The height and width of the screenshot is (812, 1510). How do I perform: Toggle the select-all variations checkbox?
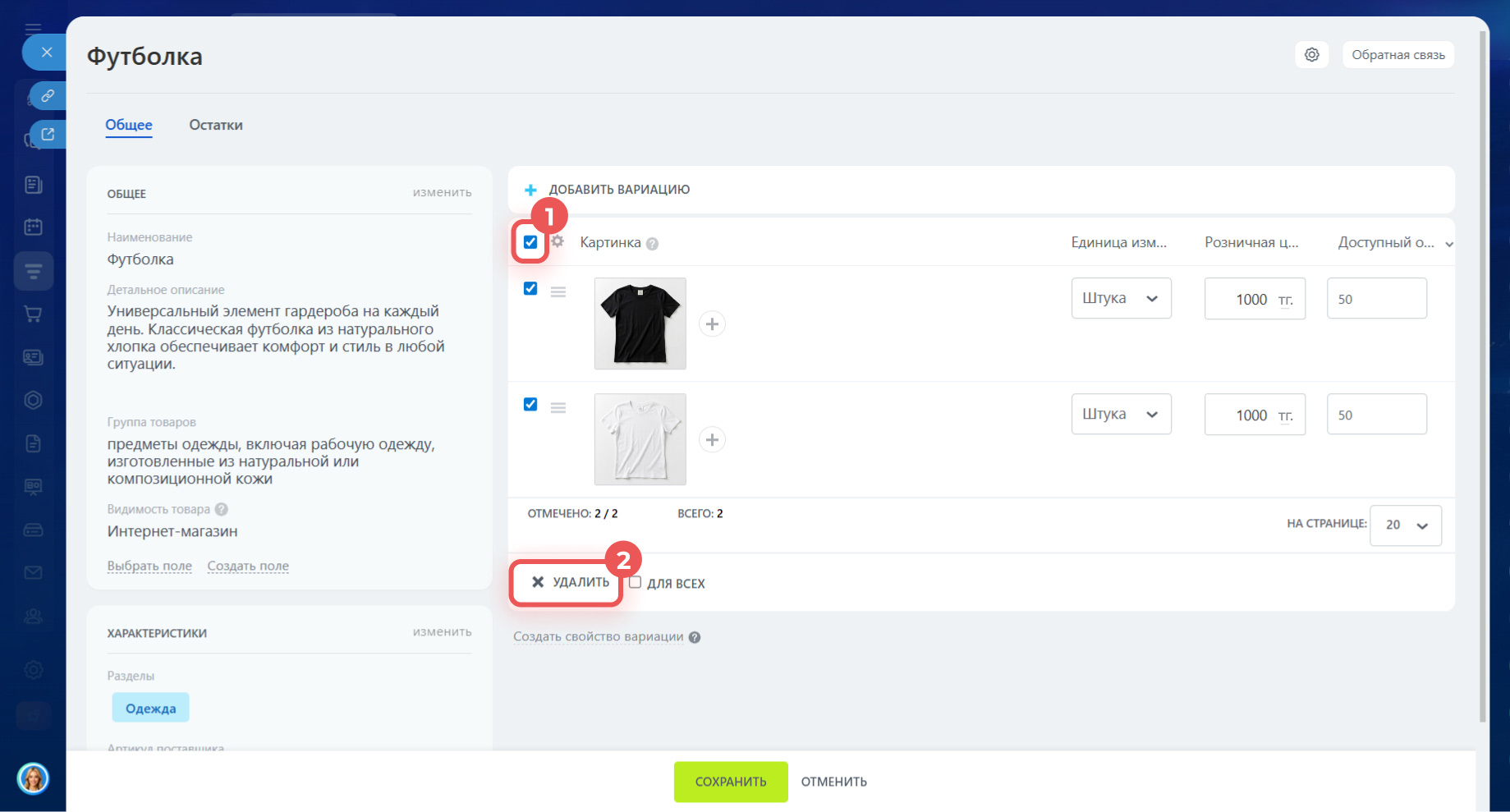[x=530, y=242]
